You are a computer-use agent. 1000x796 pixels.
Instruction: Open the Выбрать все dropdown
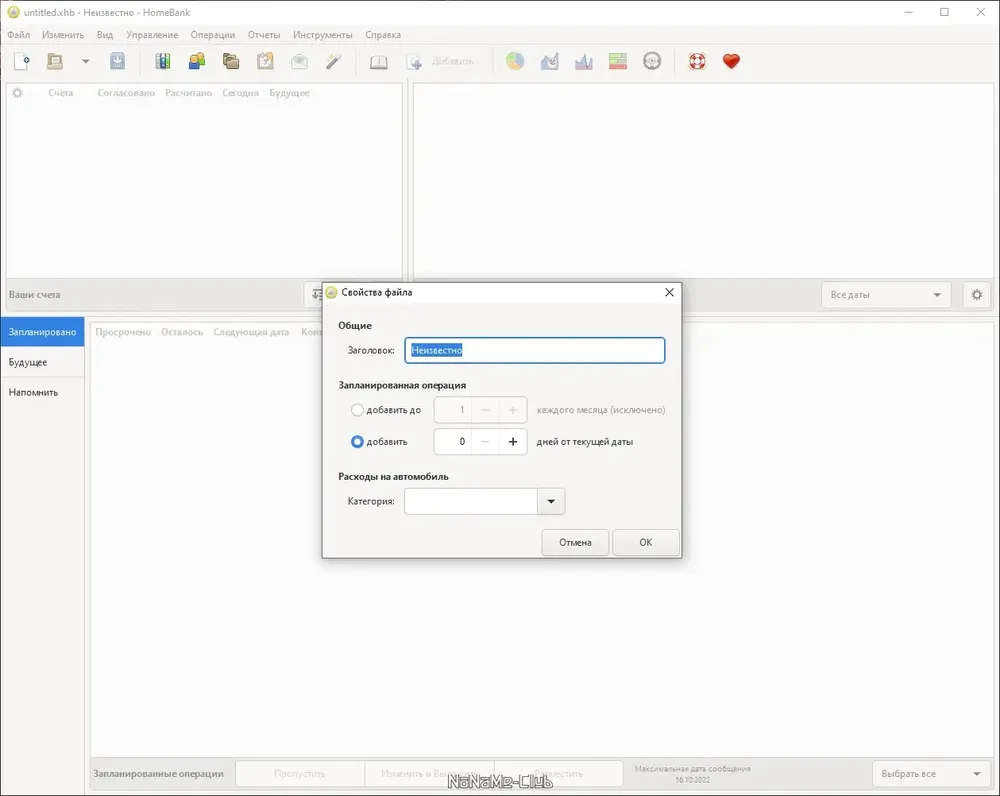(931, 774)
